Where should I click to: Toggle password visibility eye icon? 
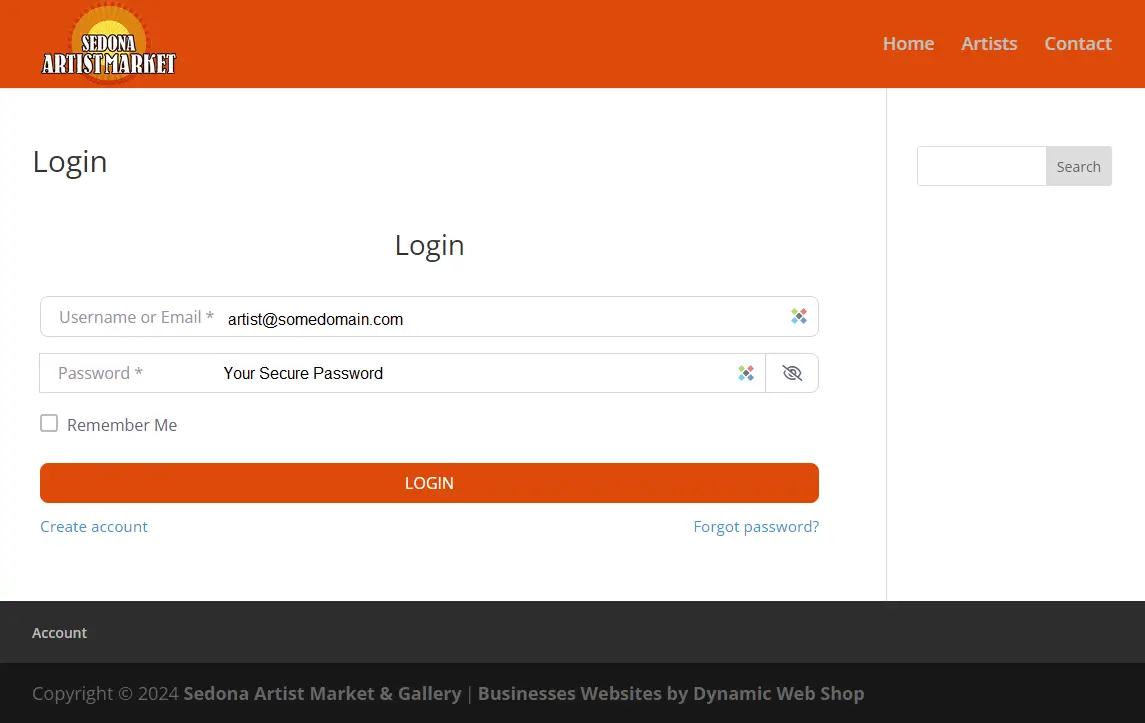point(792,373)
